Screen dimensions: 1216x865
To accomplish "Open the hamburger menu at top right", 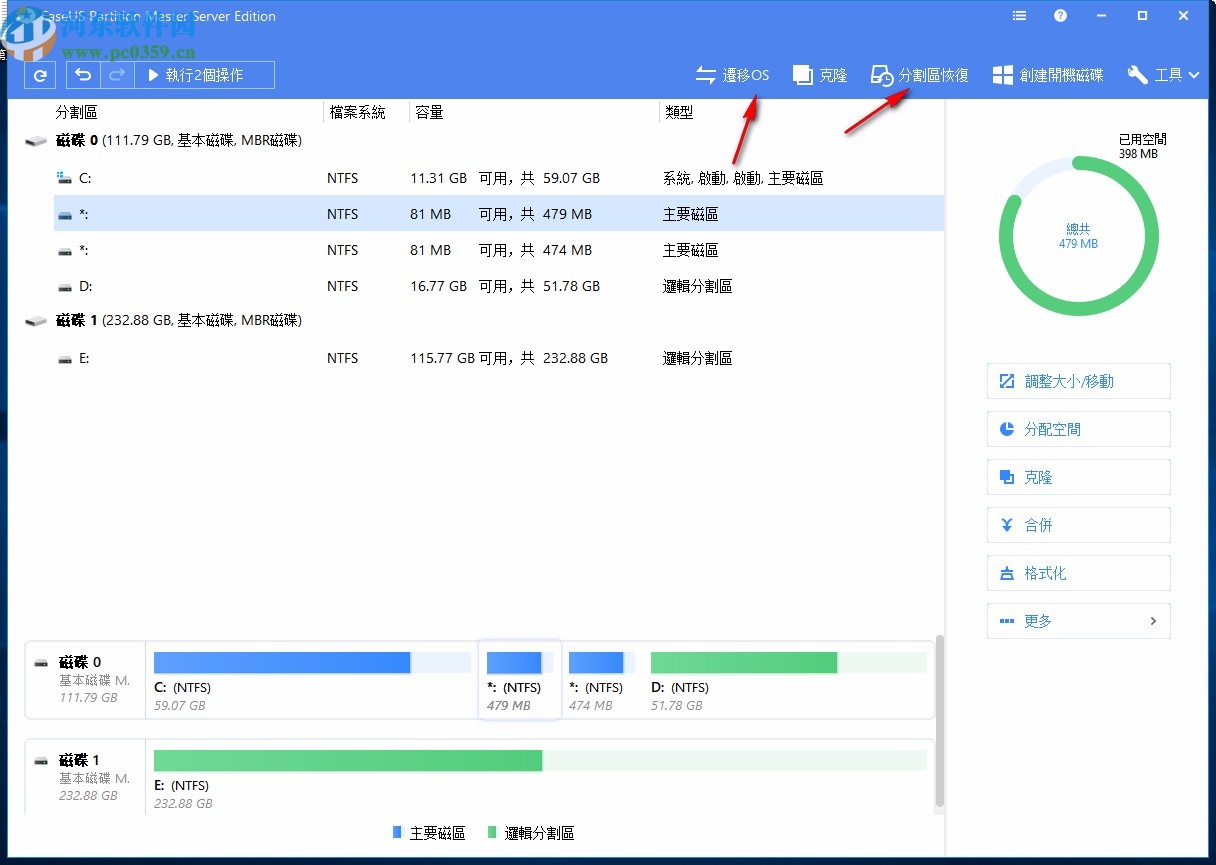I will click(1019, 16).
